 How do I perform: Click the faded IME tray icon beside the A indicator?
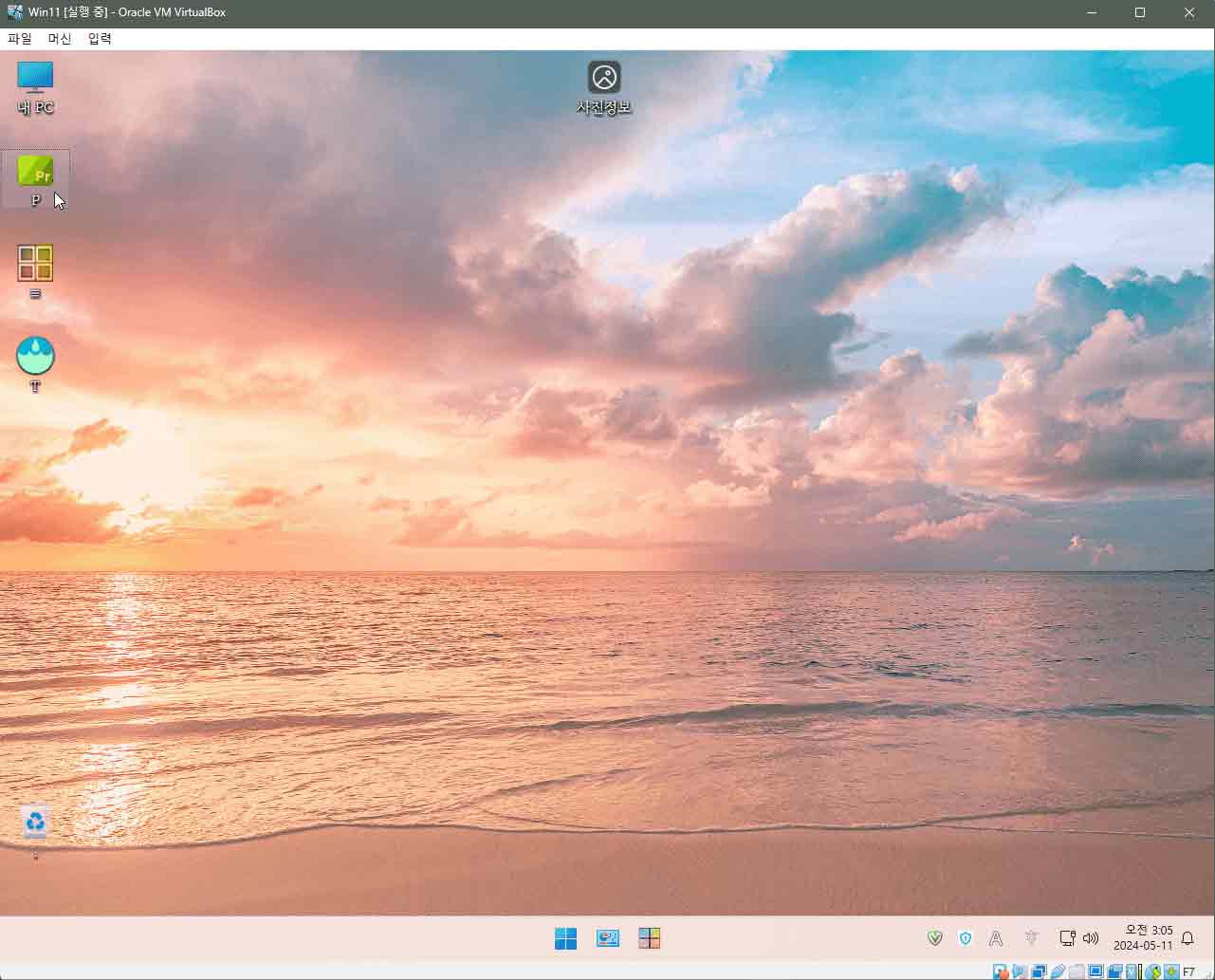coord(1032,938)
